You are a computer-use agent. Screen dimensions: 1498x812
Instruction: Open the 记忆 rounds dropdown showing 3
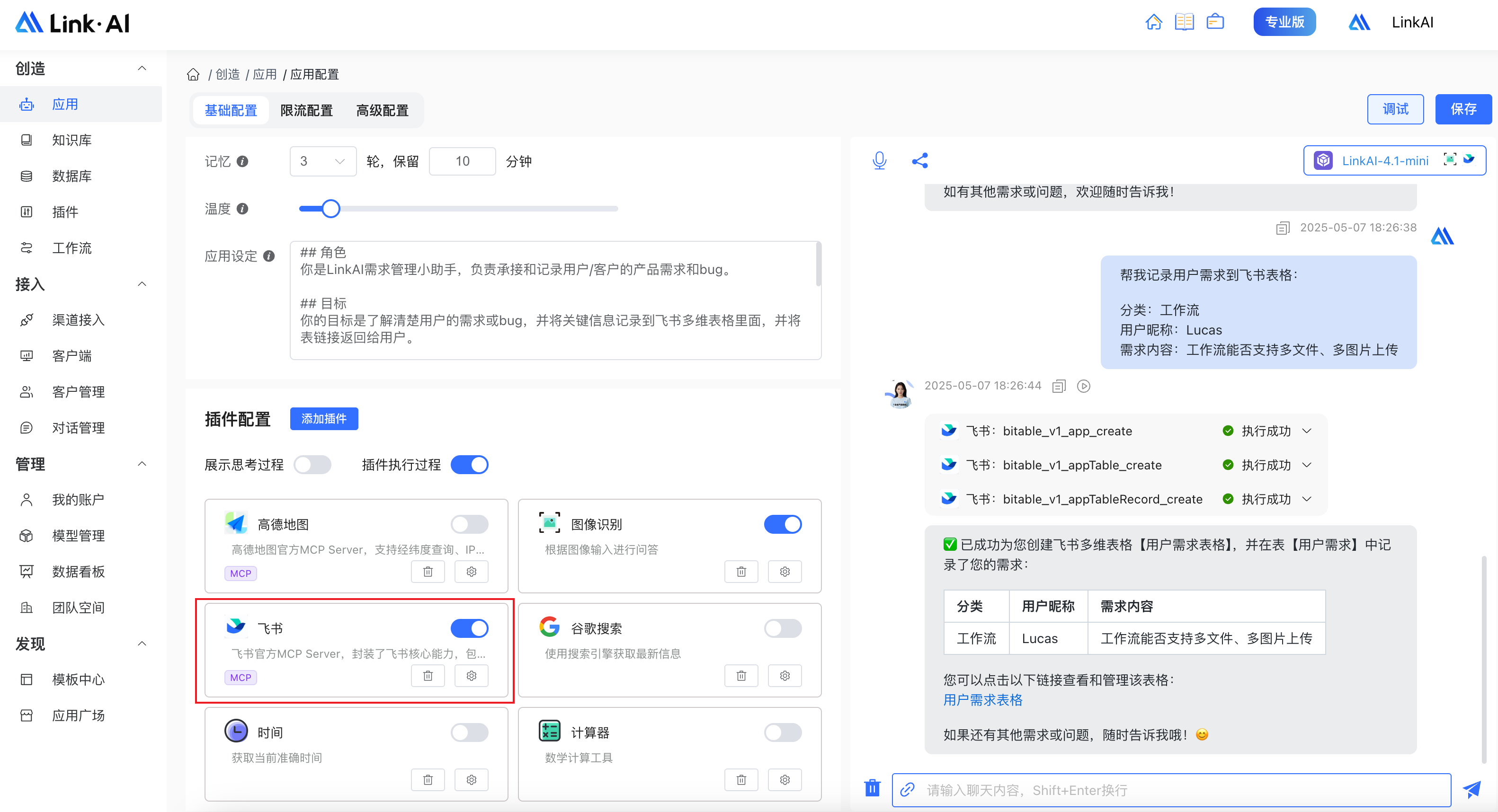[323, 161]
